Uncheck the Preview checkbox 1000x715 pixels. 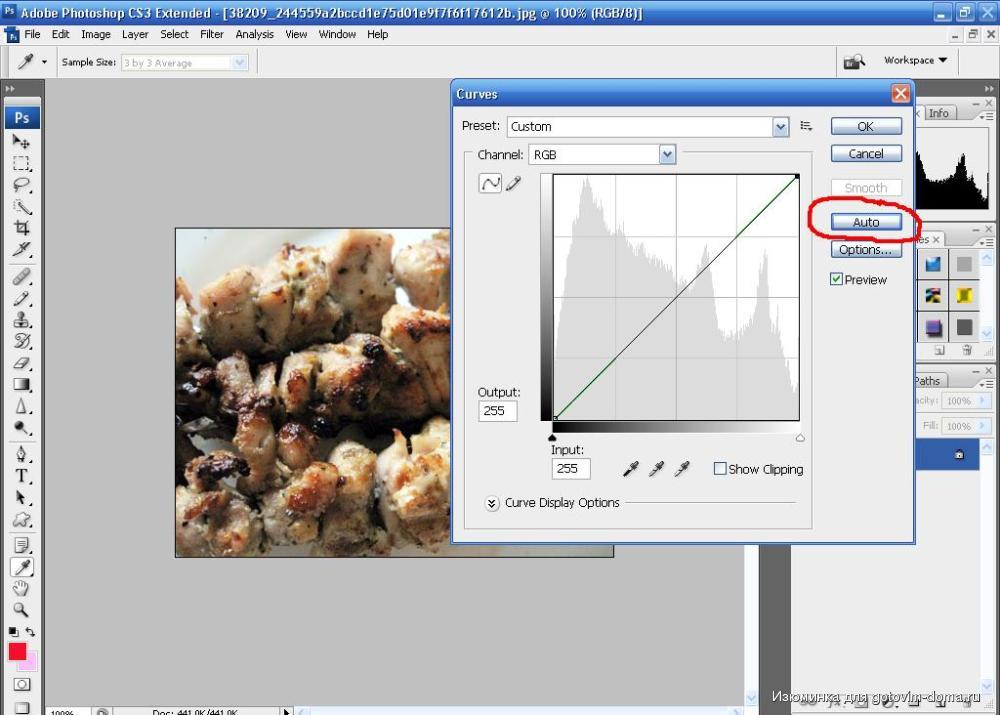coord(836,279)
